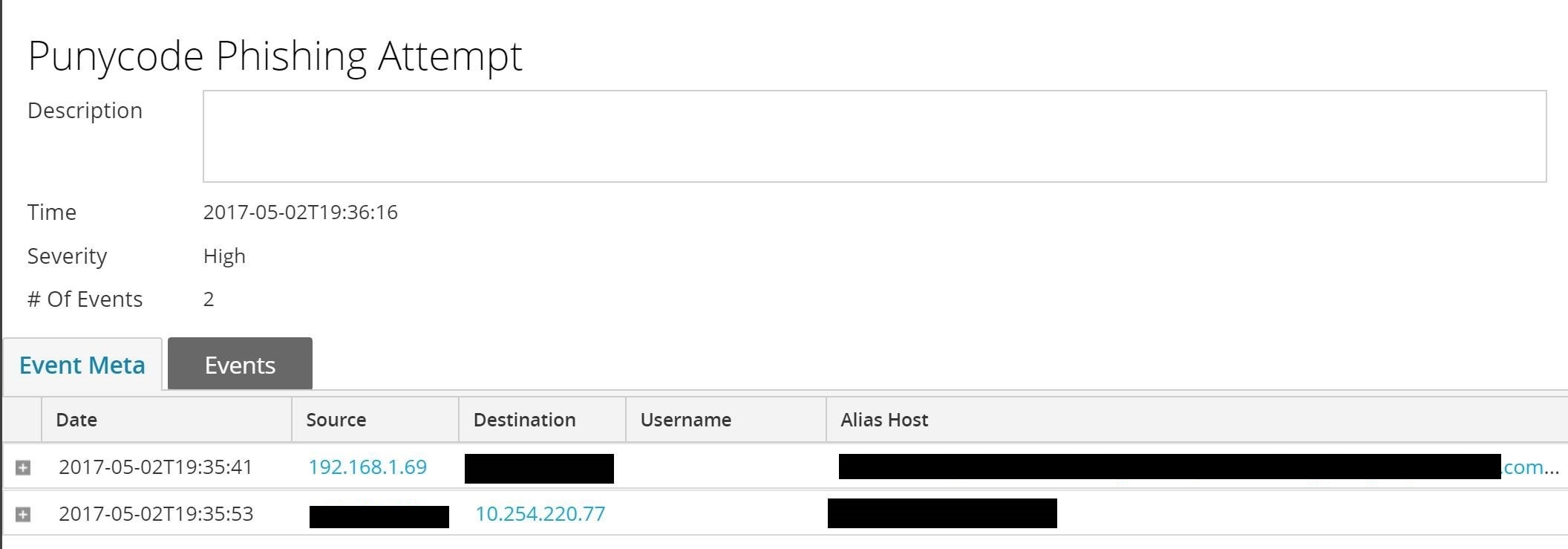Click the Source column header
The image size is (1568, 549).
point(336,420)
